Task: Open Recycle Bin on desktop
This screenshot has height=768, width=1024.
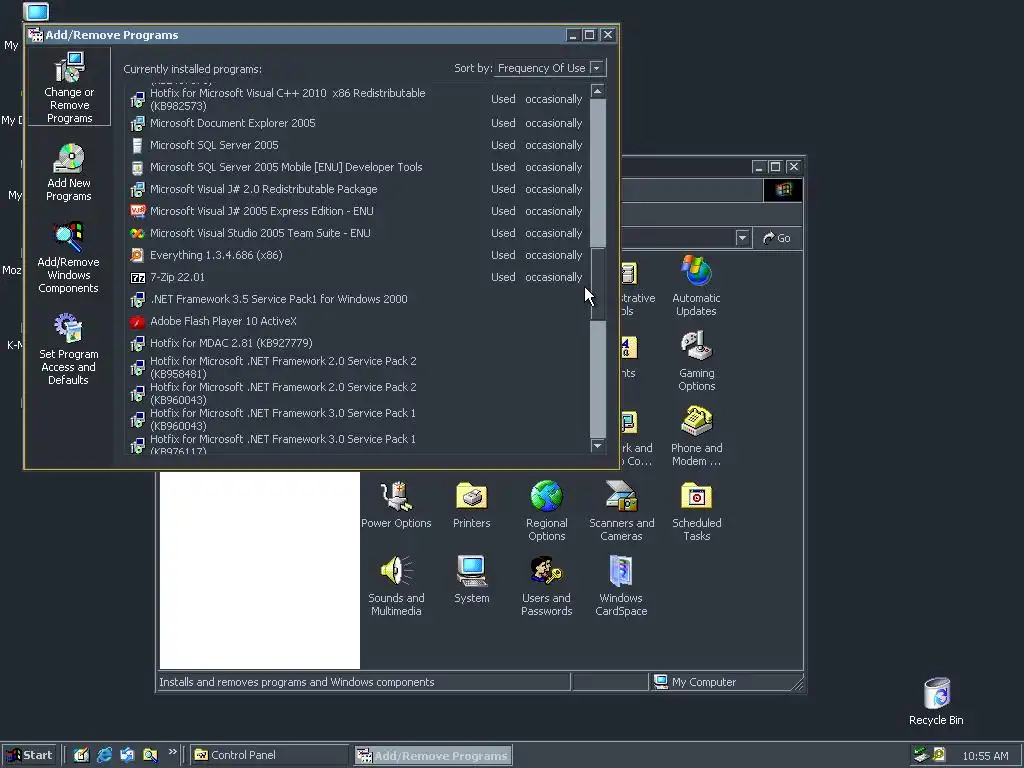Action: click(936, 702)
